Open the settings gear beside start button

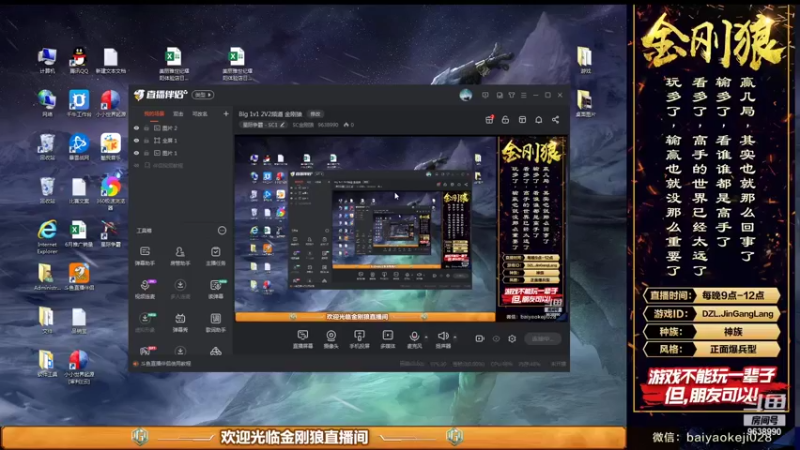(x=512, y=338)
